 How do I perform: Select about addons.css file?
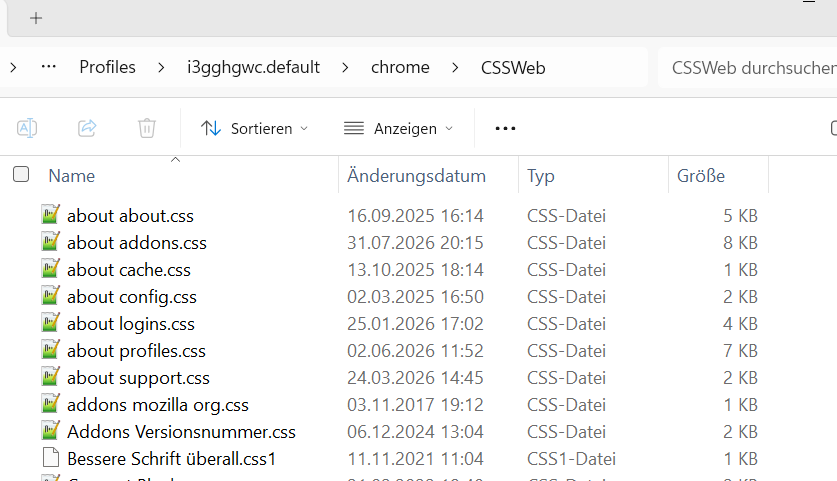tap(137, 243)
